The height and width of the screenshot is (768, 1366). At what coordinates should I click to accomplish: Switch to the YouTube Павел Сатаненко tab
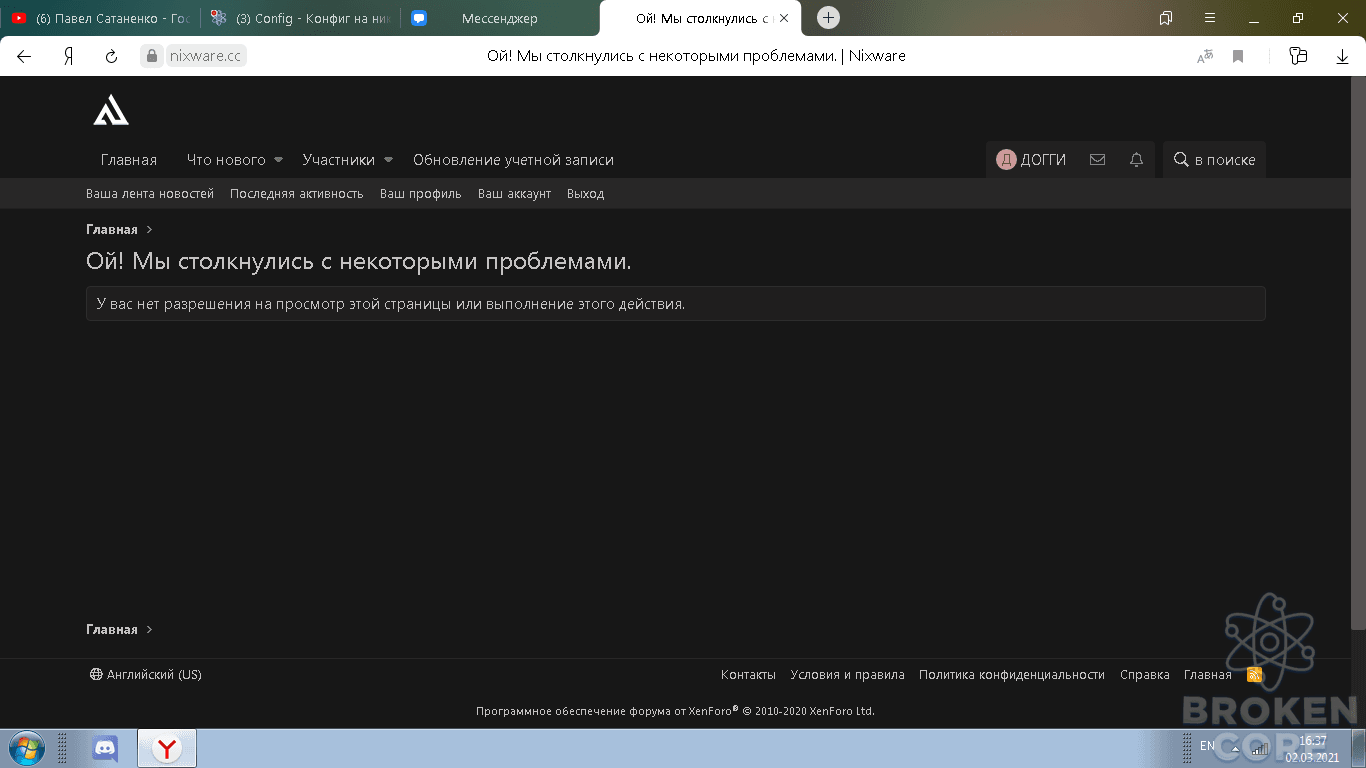[x=100, y=18]
